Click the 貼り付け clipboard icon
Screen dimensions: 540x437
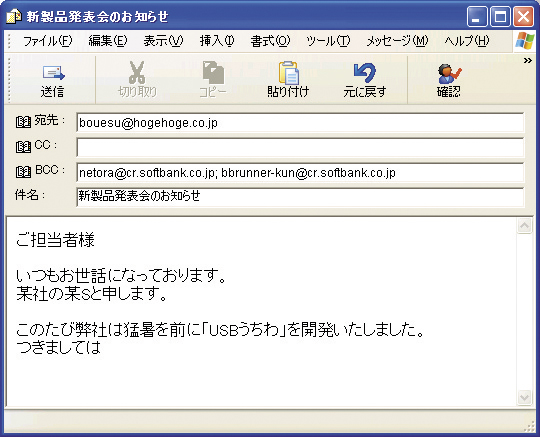[x=289, y=72]
